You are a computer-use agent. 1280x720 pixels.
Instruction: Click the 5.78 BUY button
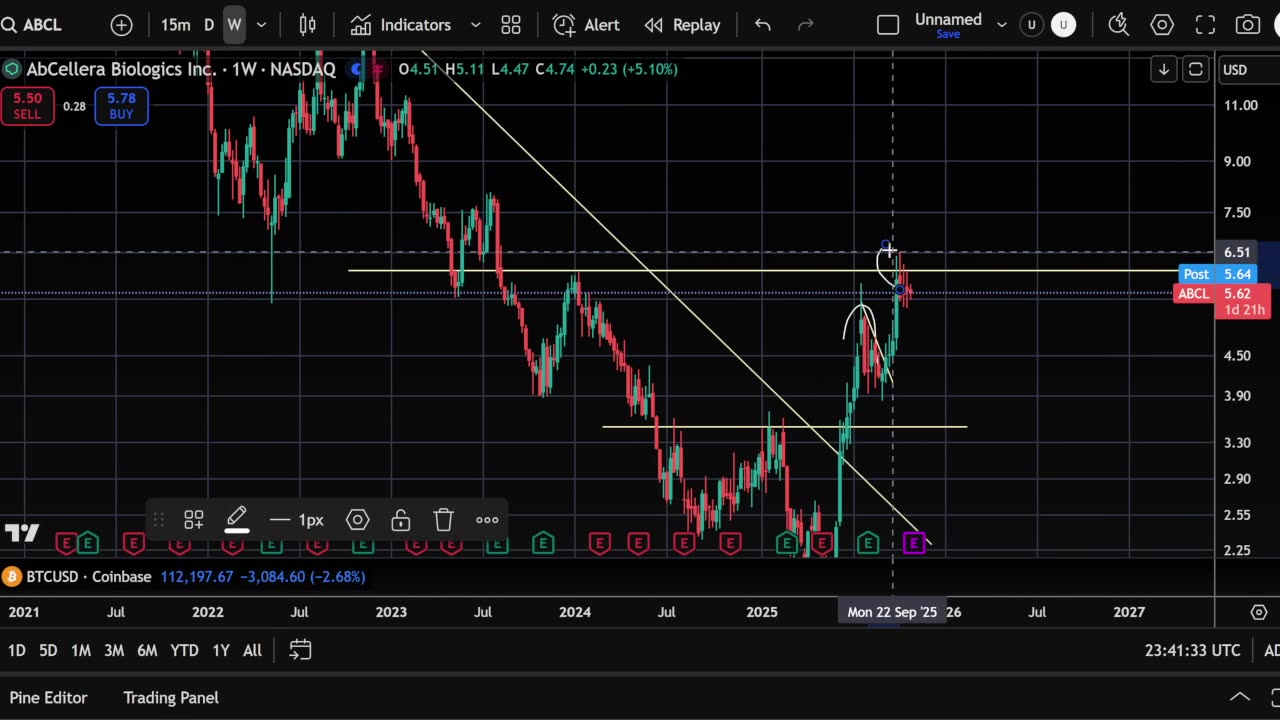click(x=121, y=106)
